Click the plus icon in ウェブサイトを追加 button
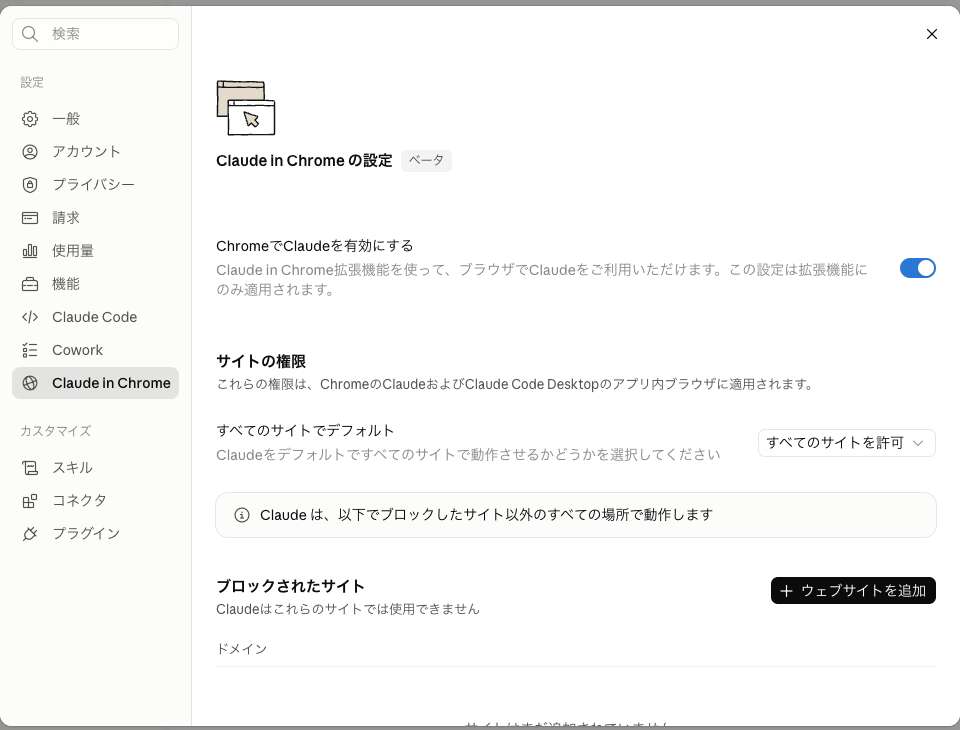 point(787,591)
